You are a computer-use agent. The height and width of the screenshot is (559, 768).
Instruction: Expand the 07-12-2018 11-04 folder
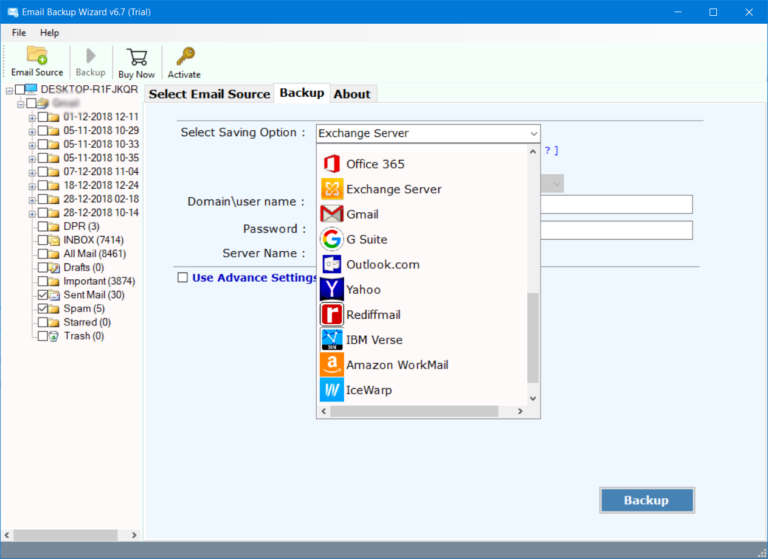32,173
